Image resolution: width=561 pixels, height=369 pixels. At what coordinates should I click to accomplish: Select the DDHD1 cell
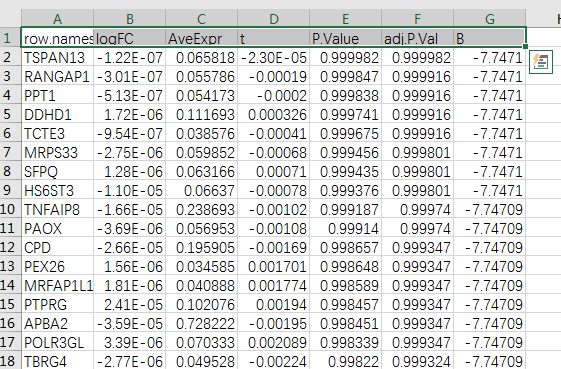pyautogui.click(x=57, y=114)
